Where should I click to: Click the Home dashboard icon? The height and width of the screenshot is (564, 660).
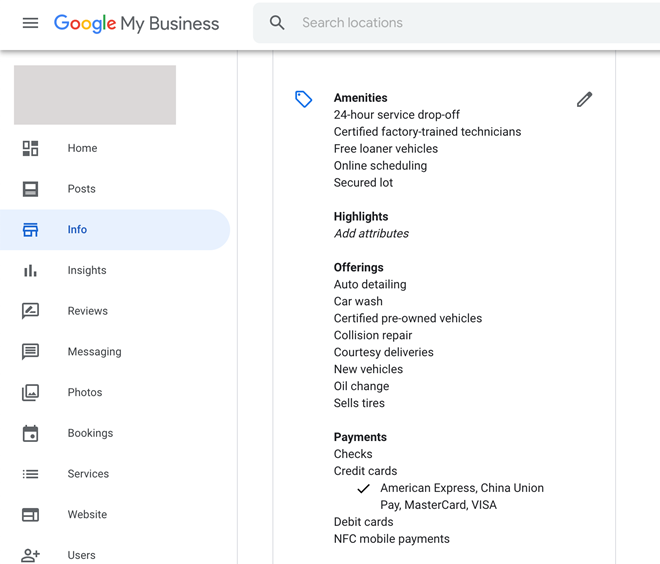30,148
